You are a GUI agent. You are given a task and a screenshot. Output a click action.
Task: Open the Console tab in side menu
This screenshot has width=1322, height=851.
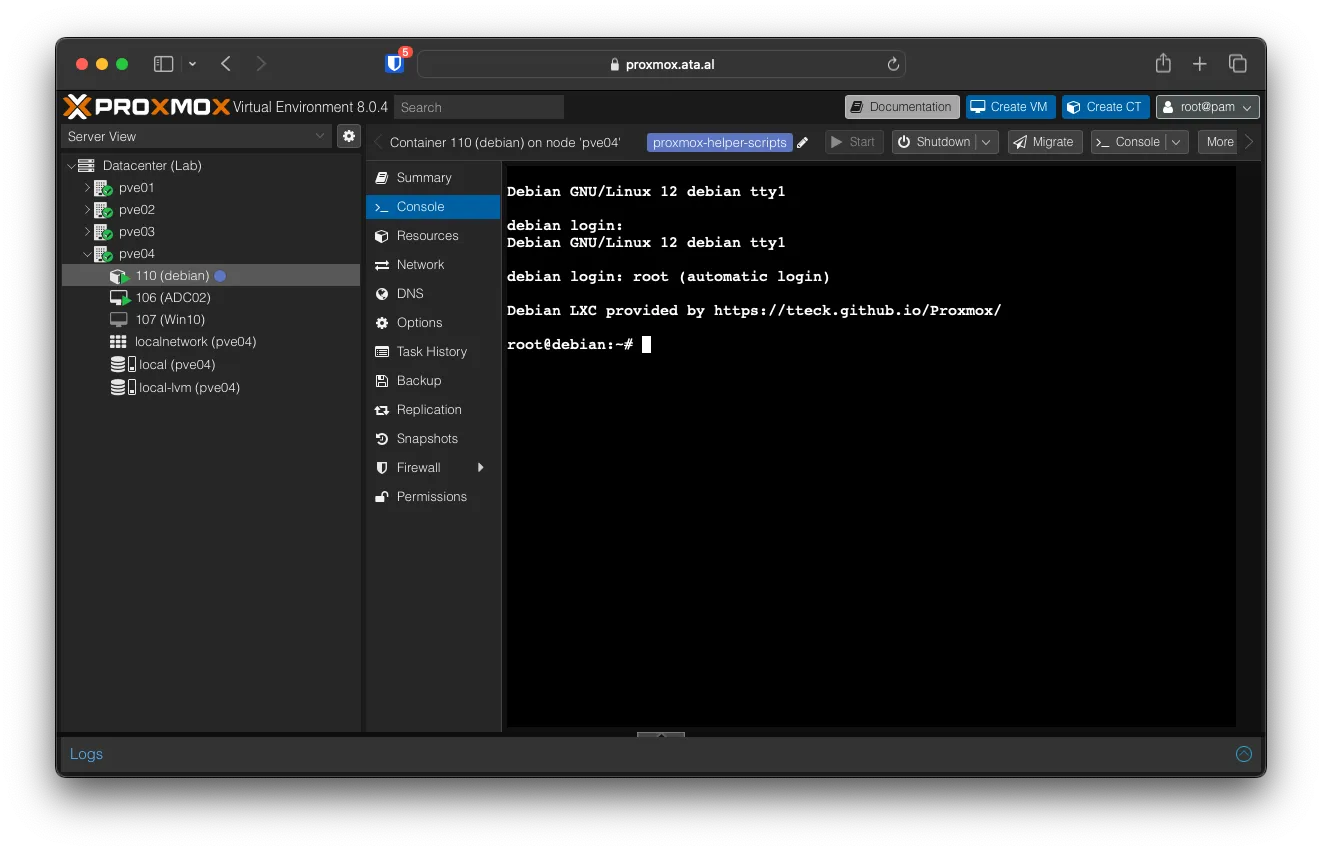[x=433, y=207]
